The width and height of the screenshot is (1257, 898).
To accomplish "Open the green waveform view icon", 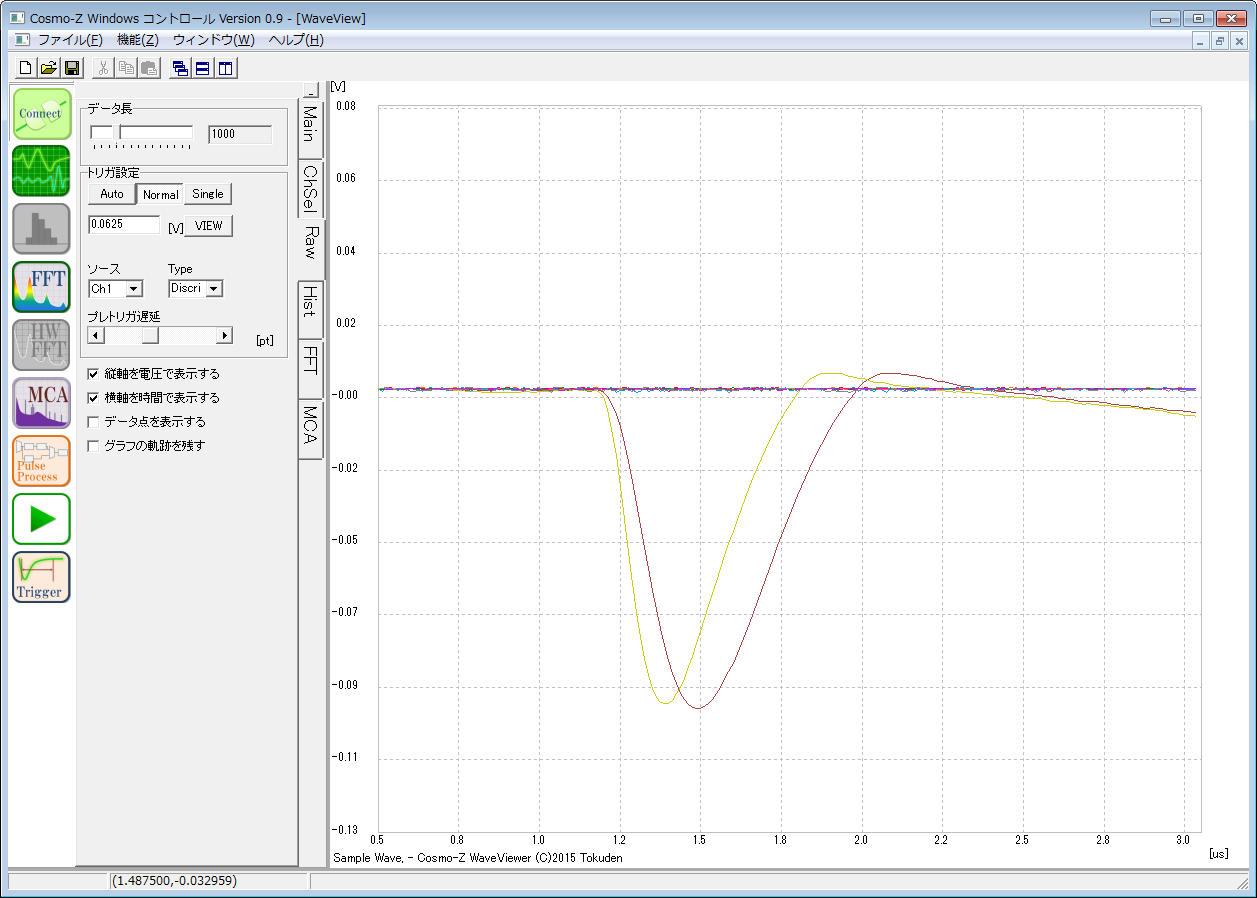I will tap(41, 170).
